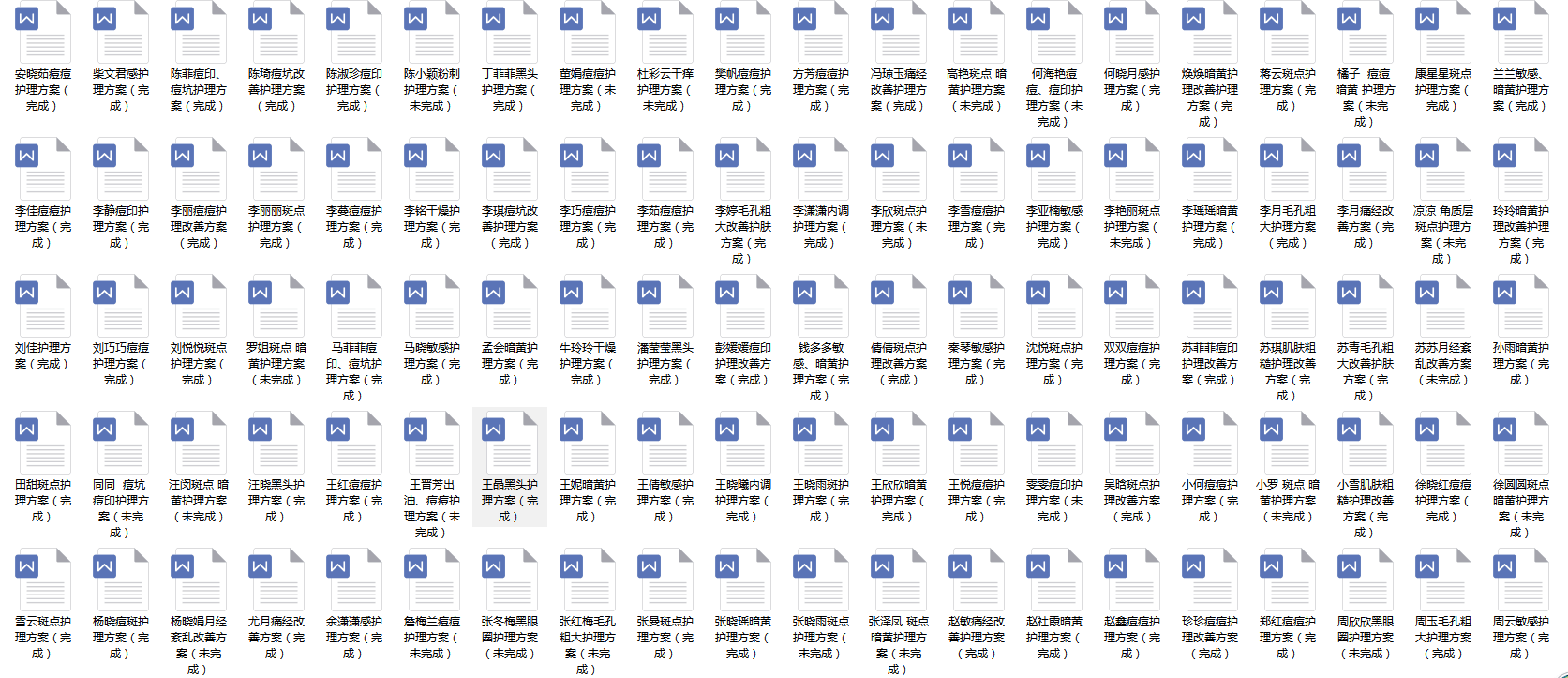Select the label 董娟痘痘护理方案(未完成)
Image resolution: width=1568 pixels, height=678 pixels.
[x=587, y=90]
